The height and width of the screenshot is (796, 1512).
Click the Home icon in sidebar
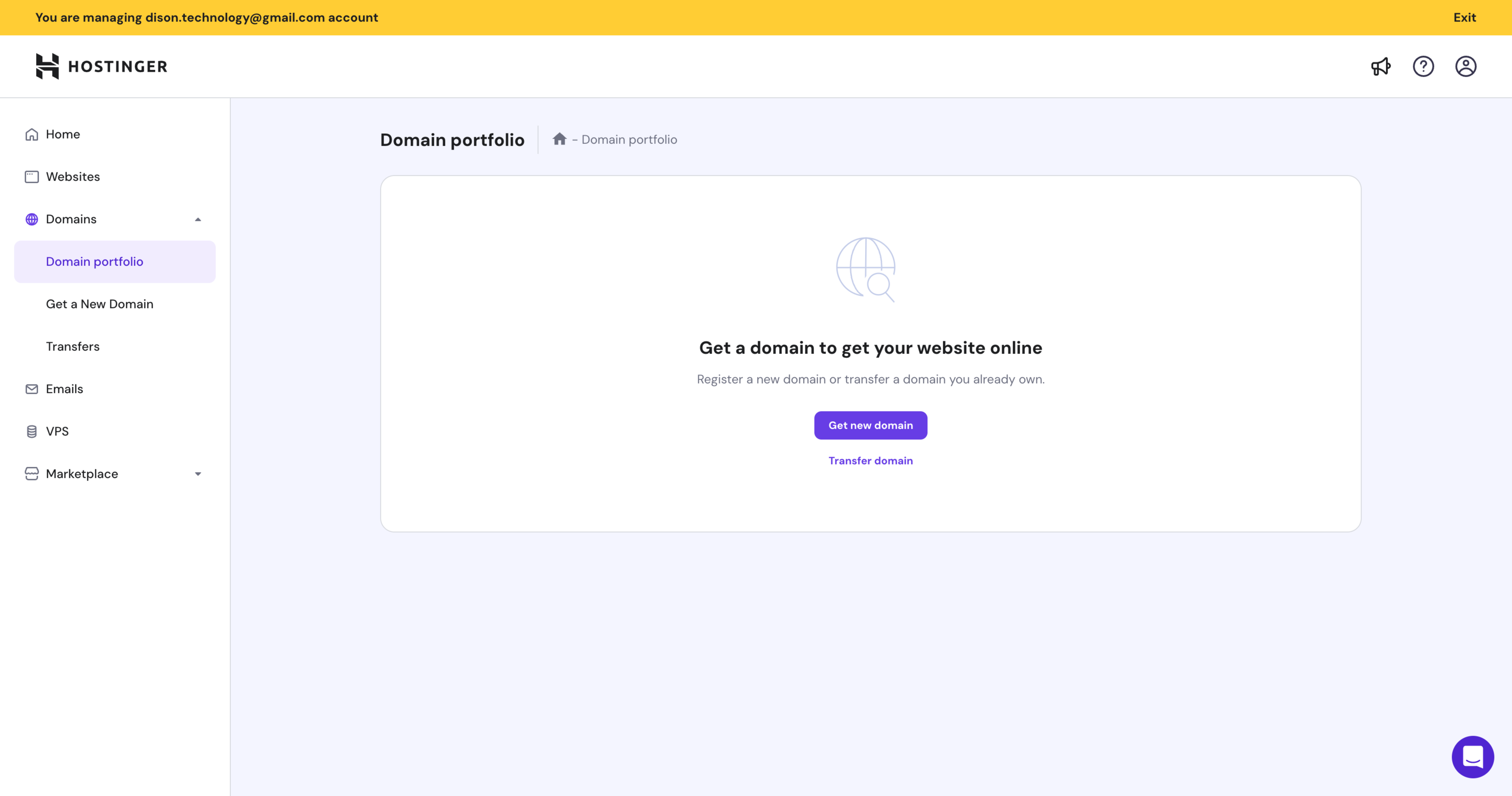point(32,134)
